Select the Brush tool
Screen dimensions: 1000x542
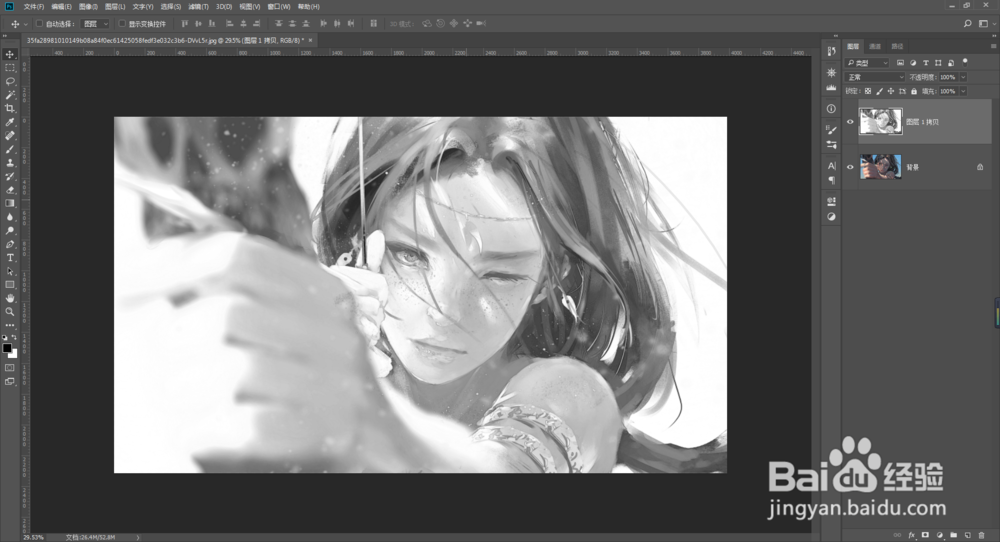[x=10, y=149]
